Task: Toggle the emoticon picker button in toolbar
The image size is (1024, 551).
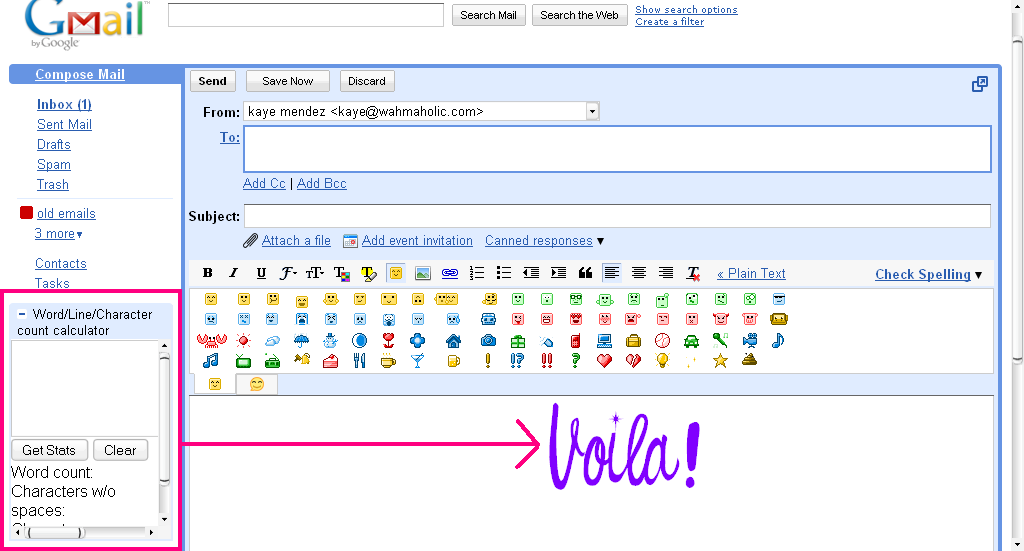Action: coord(396,273)
